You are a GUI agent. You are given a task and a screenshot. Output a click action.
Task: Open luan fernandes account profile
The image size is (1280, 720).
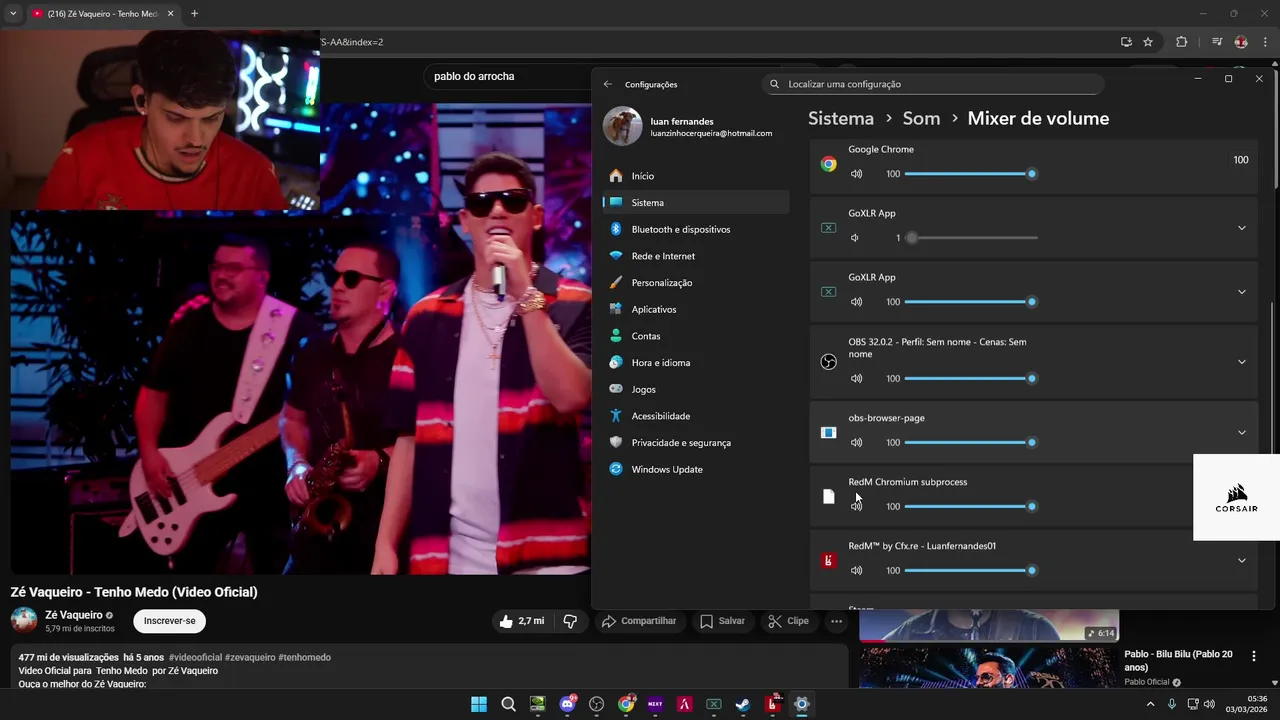[x=690, y=127]
